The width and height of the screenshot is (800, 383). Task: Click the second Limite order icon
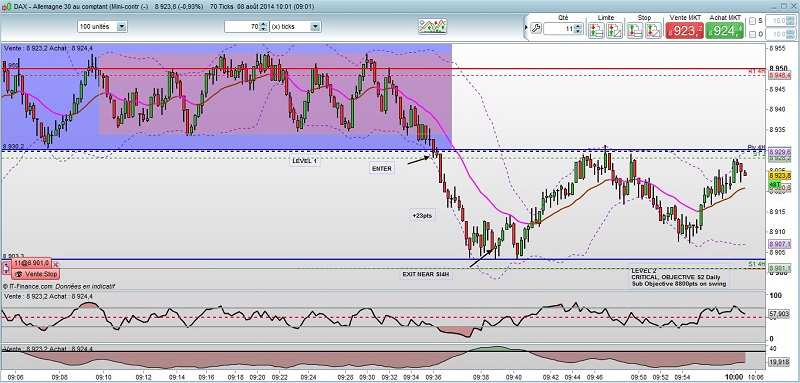pos(614,31)
